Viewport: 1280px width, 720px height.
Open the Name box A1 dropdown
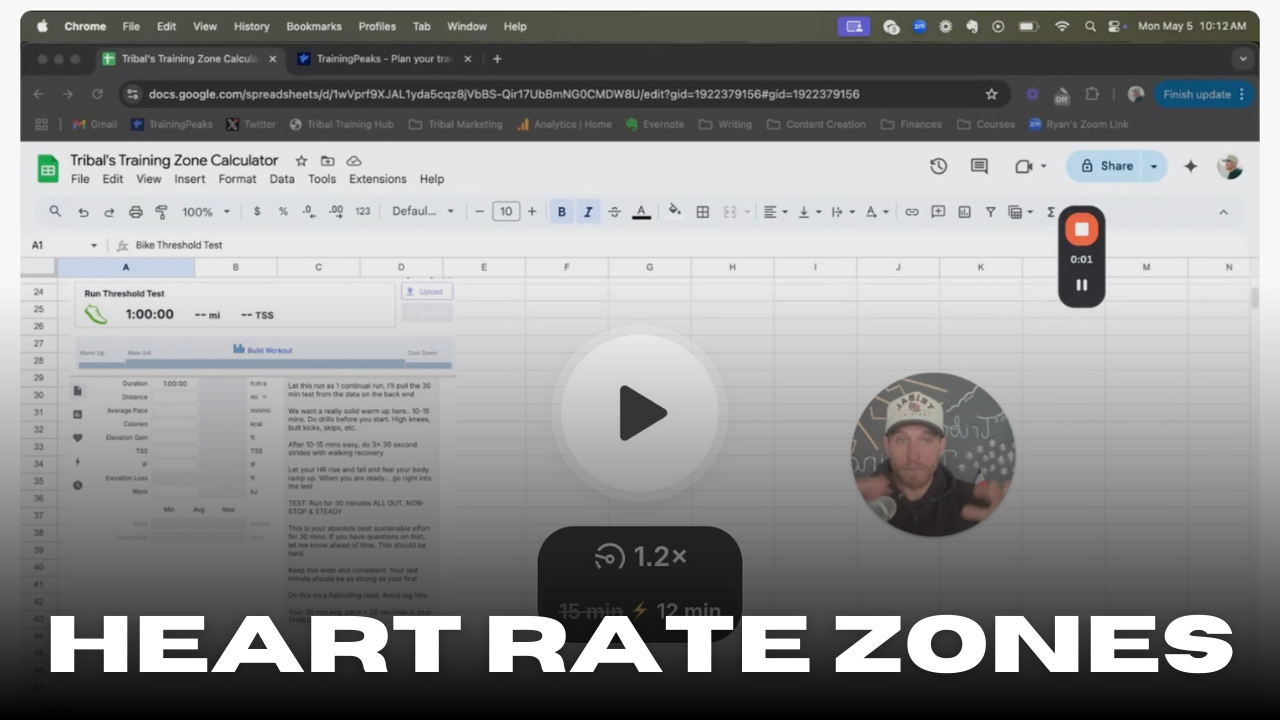coord(94,245)
